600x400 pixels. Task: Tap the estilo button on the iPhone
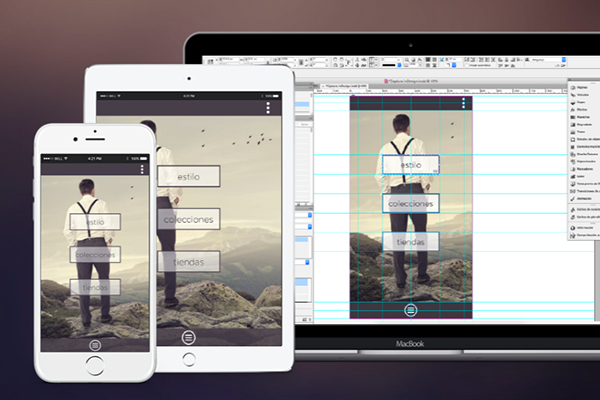click(x=95, y=222)
